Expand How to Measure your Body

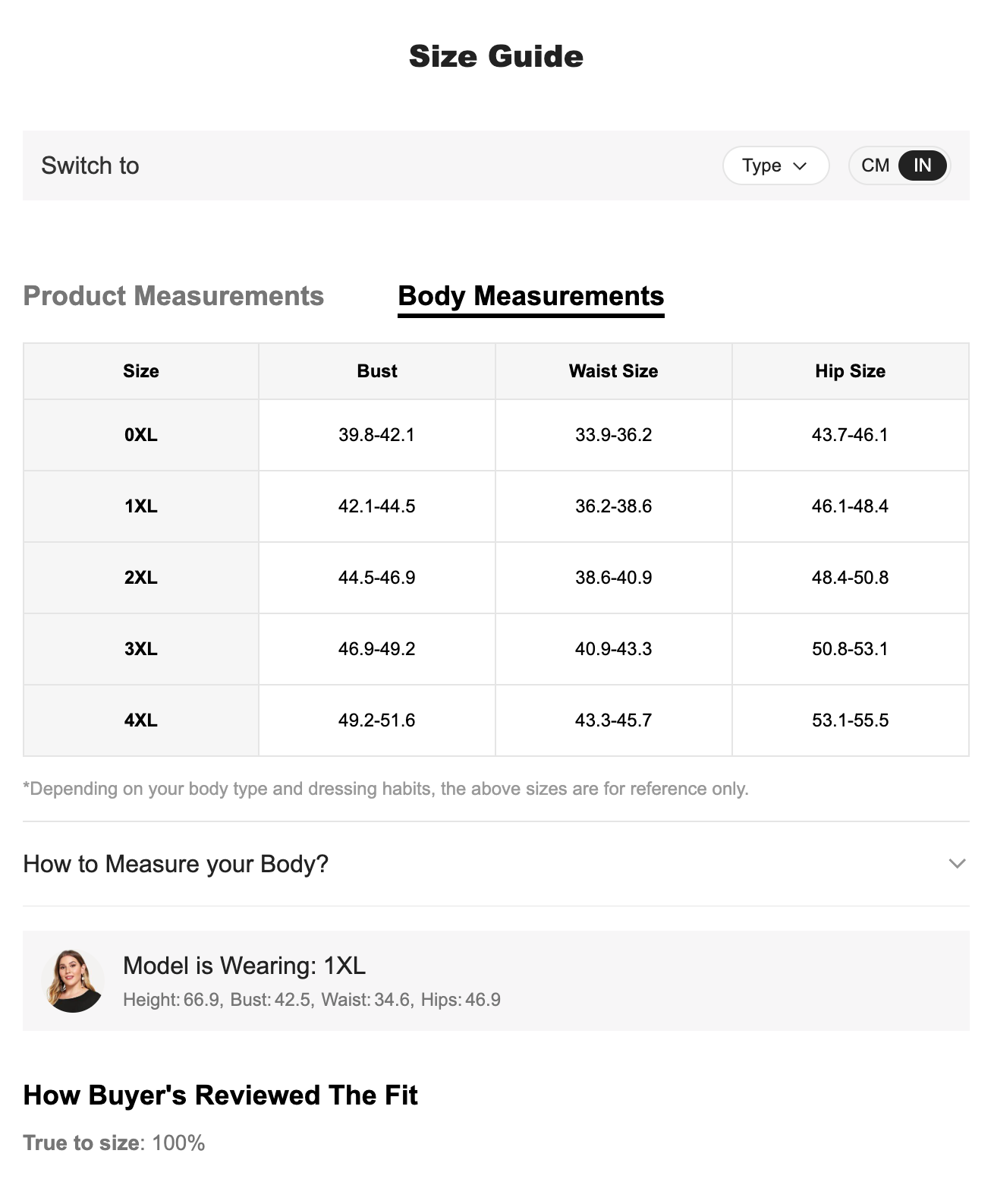[176, 864]
